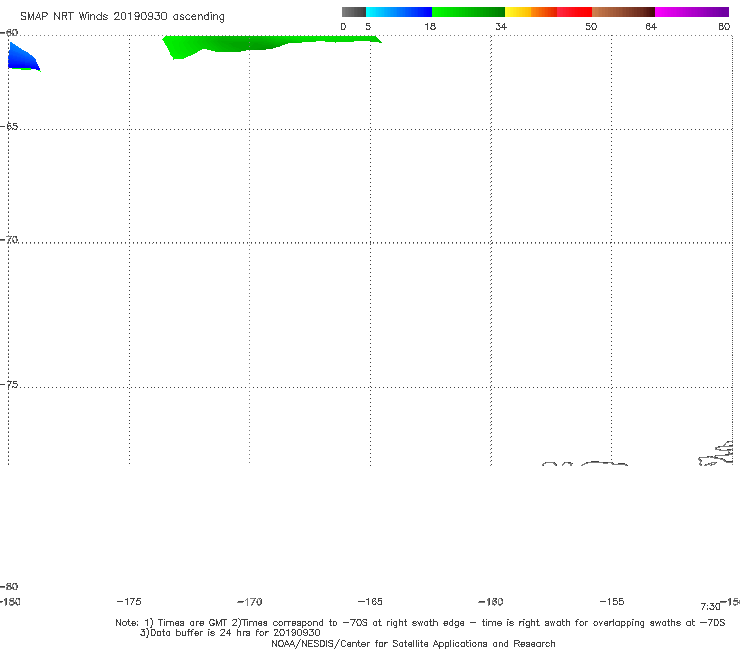Click the color scale label '34'
Viewport: 740px width, 650px height.
pyautogui.click(x=501, y=26)
